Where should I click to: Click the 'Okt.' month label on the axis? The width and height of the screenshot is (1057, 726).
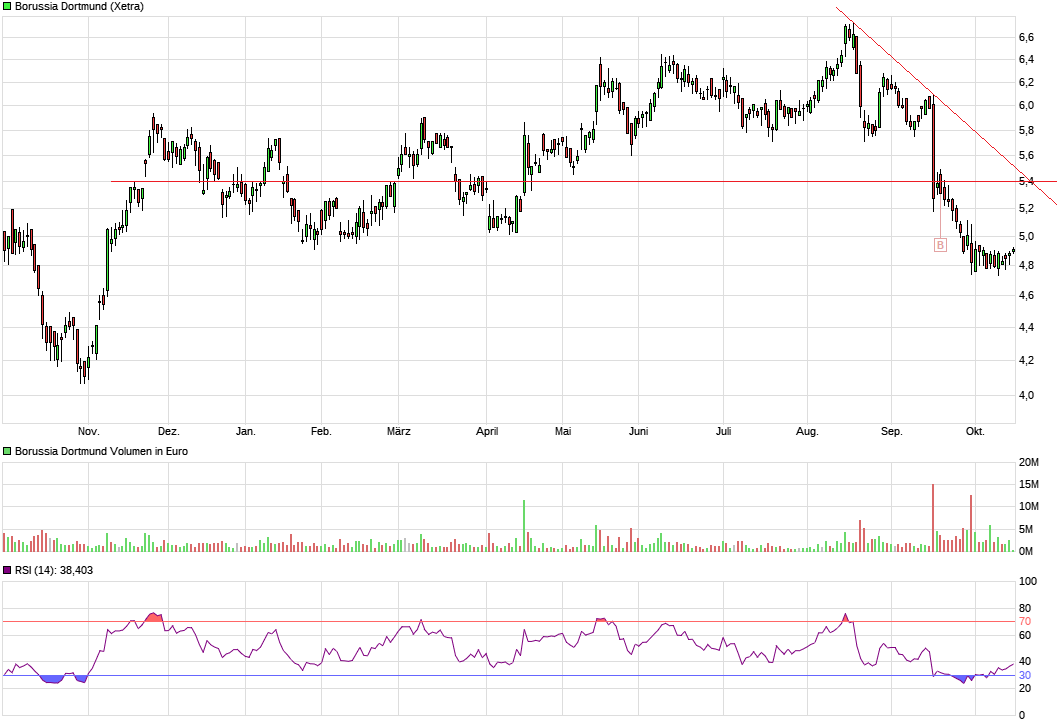point(975,431)
